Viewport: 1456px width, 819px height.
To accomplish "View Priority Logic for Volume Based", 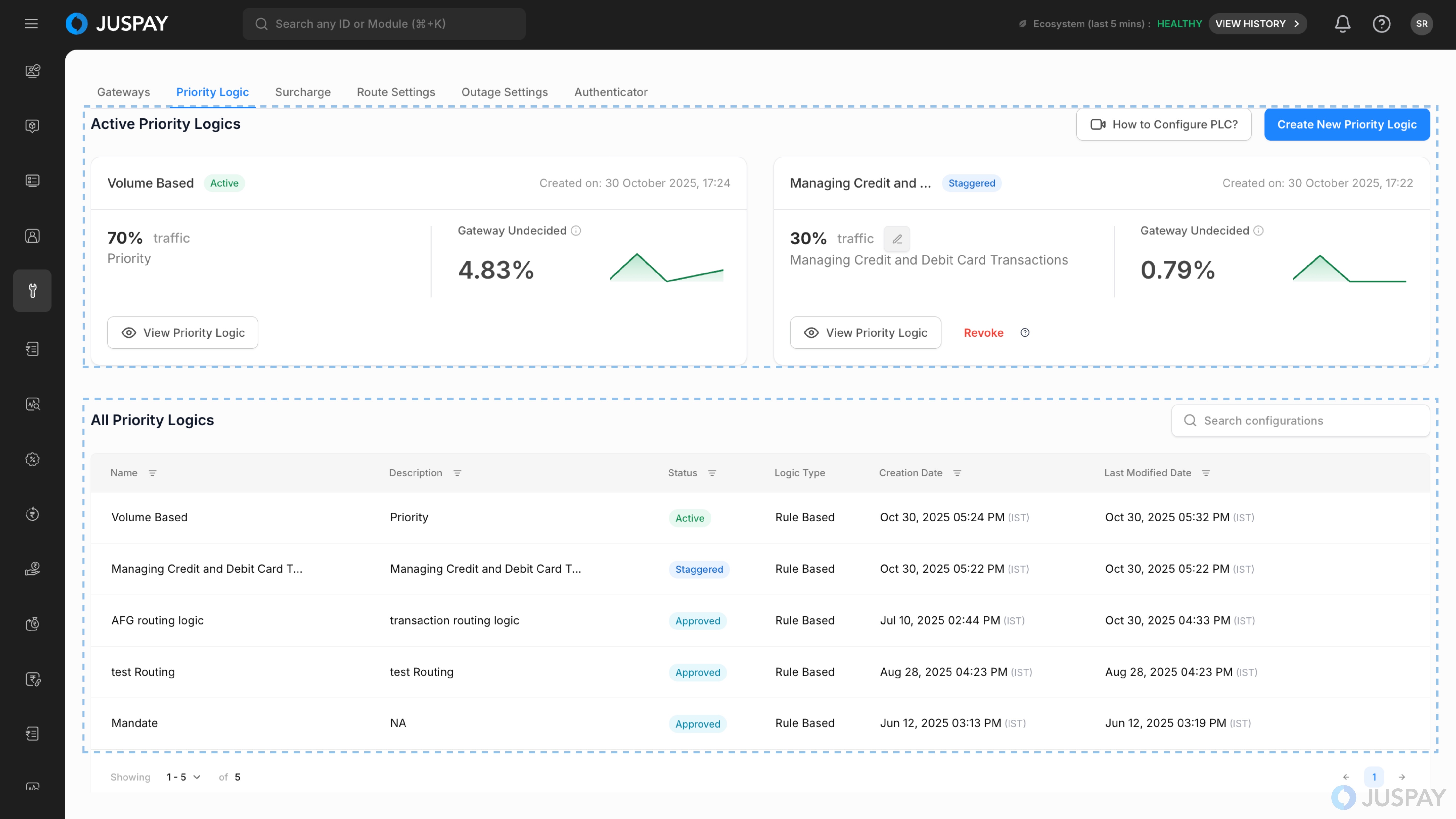I will click(x=182, y=333).
